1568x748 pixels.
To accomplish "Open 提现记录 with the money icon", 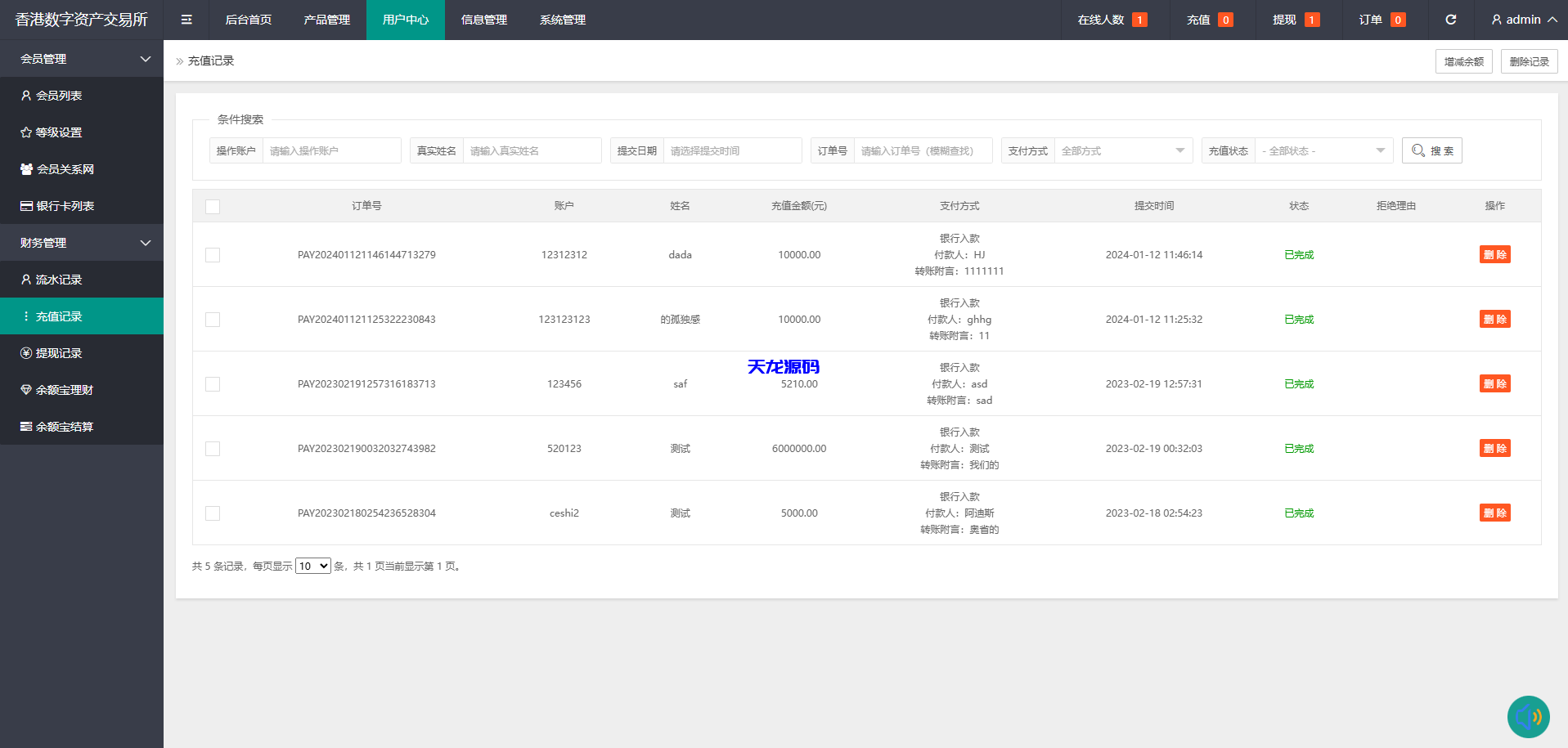I will pos(59,352).
